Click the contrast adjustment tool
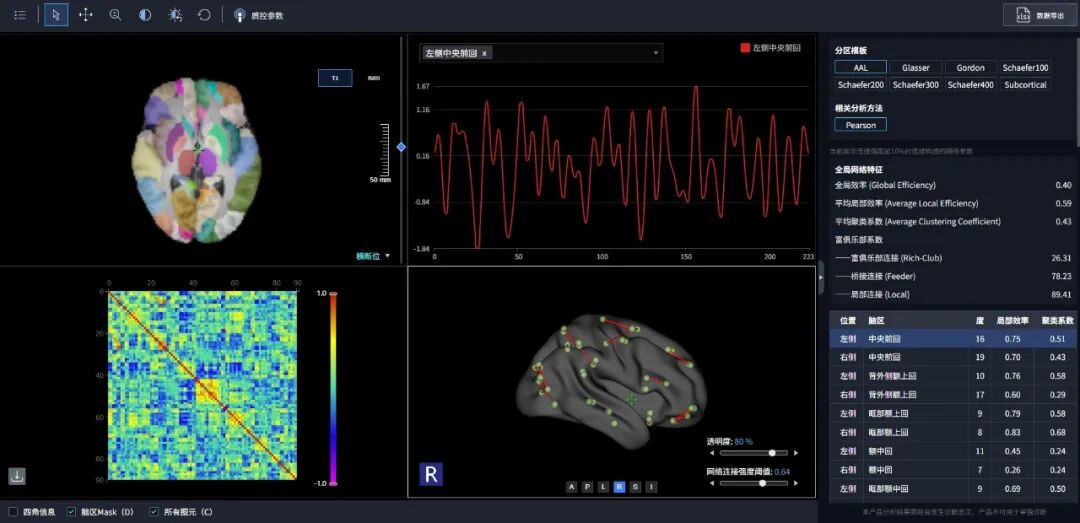 click(x=145, y=15)
